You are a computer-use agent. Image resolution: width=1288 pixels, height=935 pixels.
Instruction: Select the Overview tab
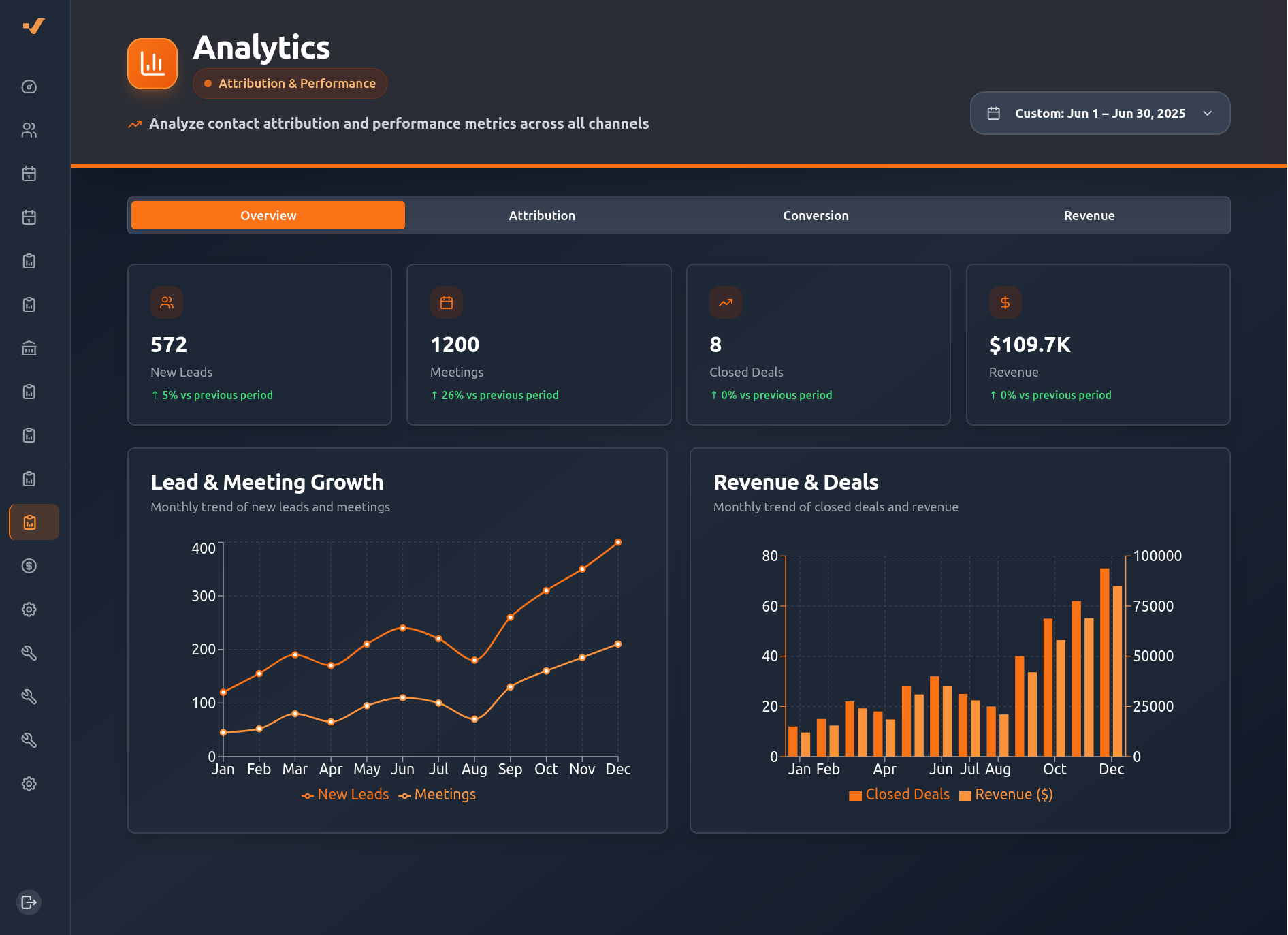268,215
